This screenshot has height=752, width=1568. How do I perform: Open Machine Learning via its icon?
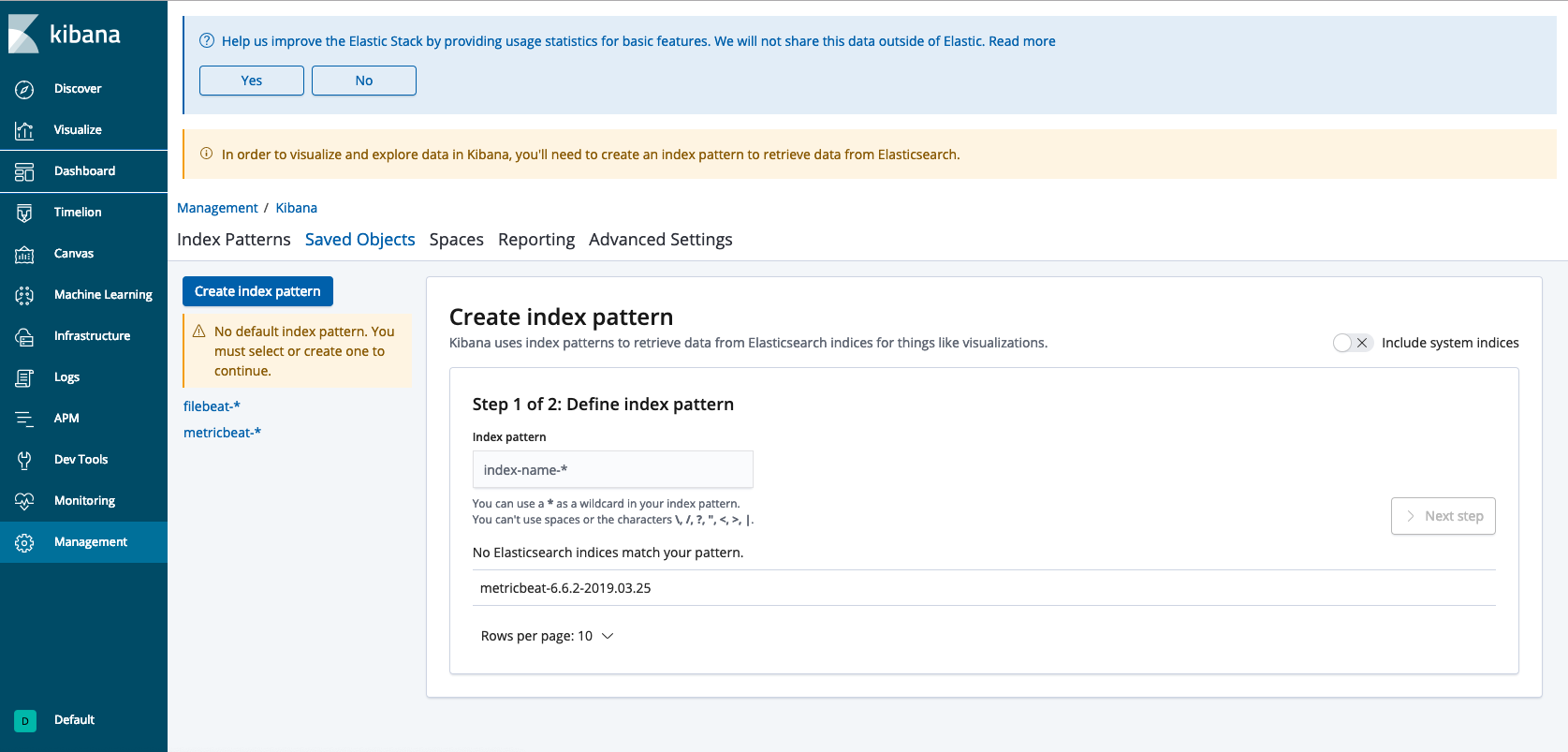click(24, 295)
